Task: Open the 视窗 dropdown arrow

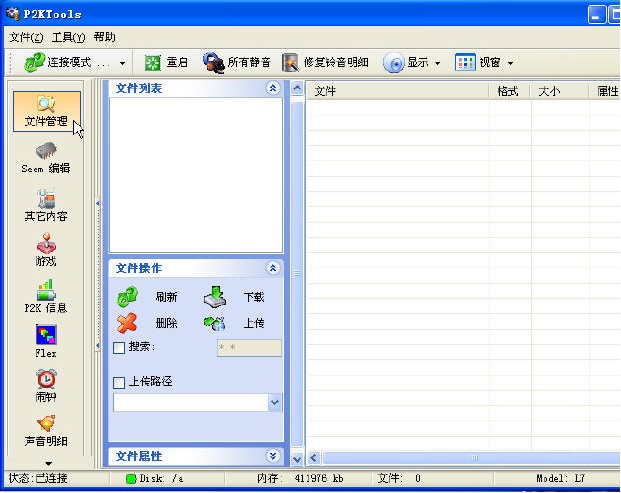Action: tap(510, 63)
